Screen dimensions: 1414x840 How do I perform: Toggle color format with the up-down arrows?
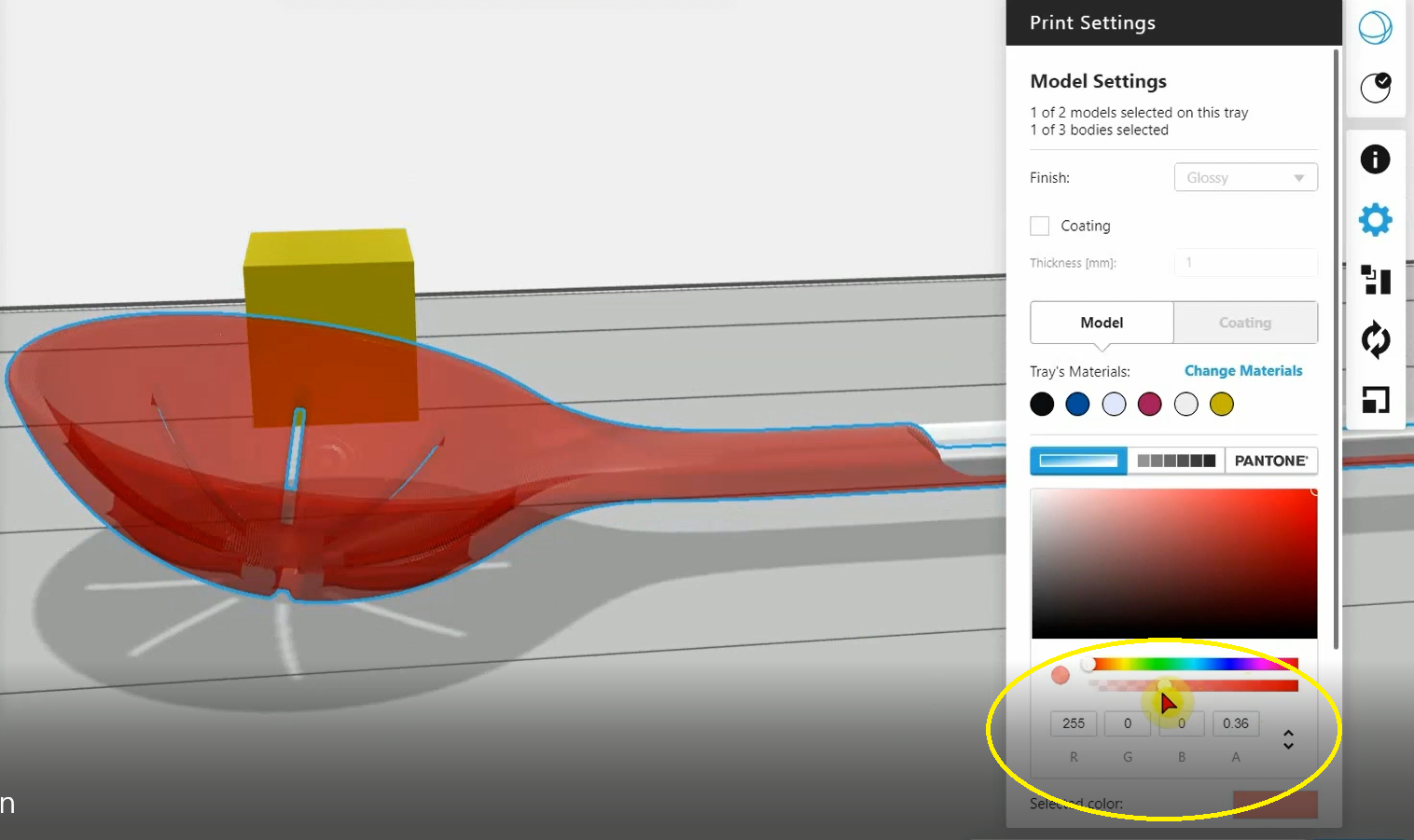point(1288,739)
